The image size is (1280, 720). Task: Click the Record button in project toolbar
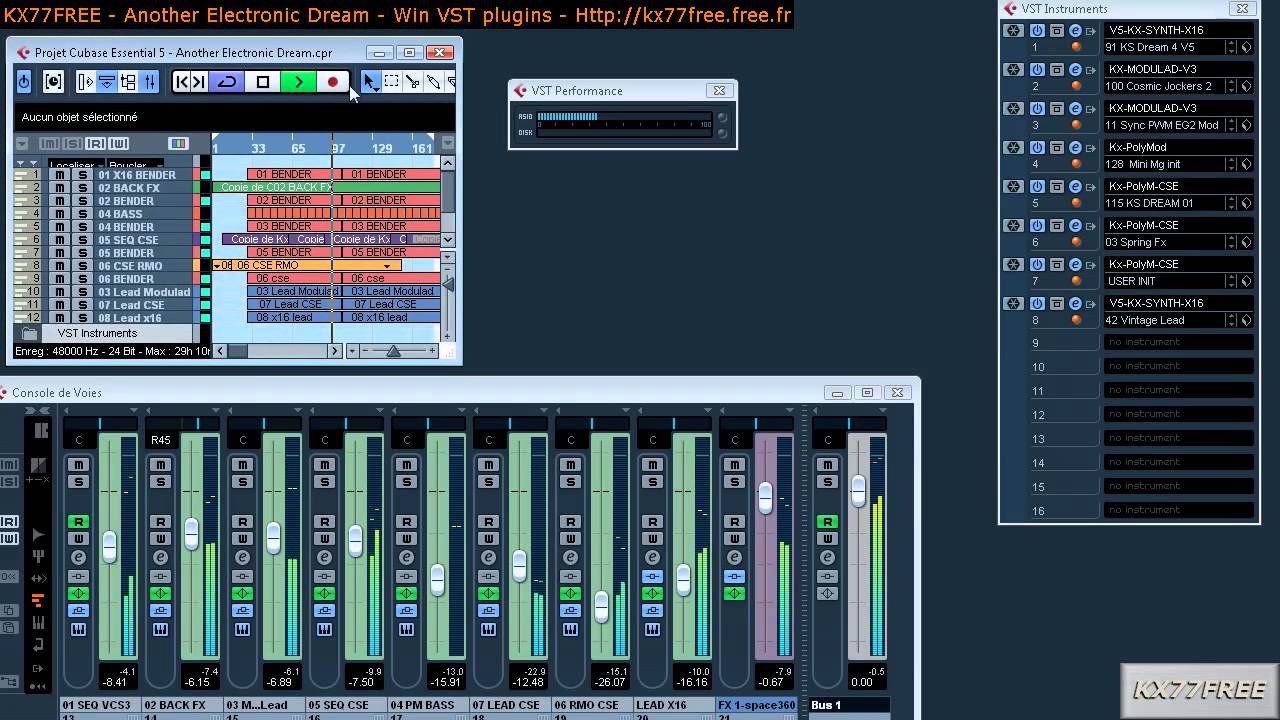pyautogui.click(x=333, y=82)
